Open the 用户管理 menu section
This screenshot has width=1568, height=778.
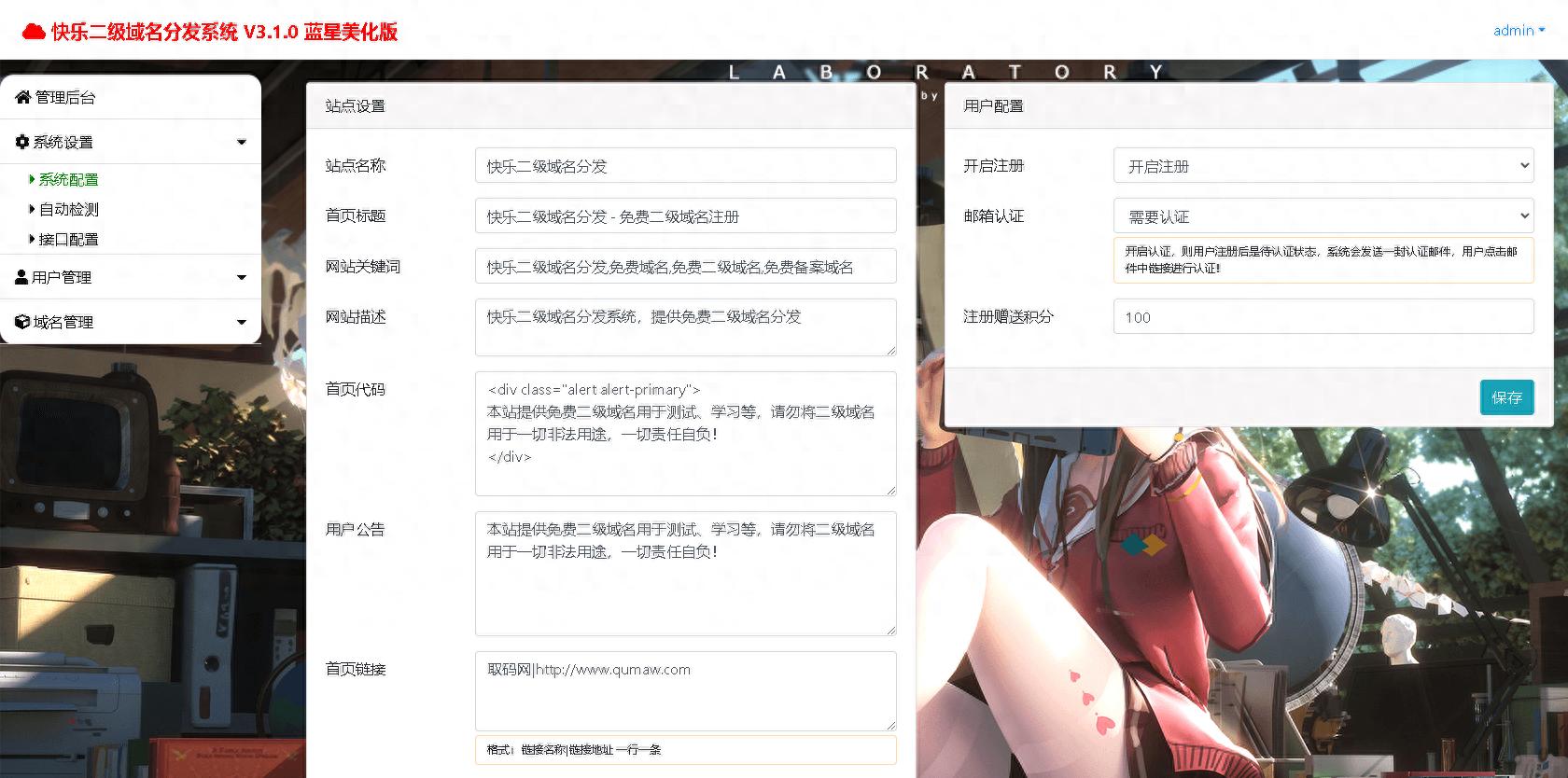point(131,277)
